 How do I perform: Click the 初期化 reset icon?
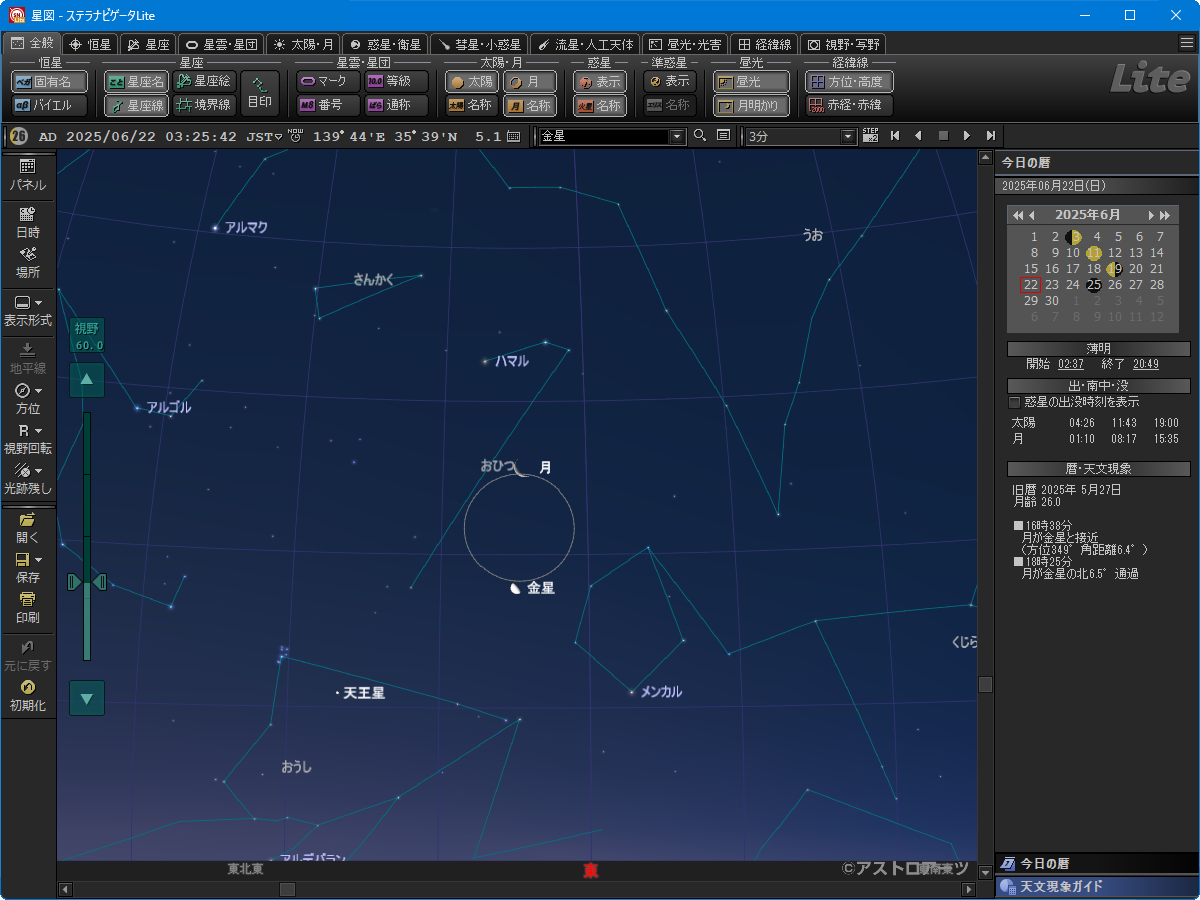click(x=28, y=695)
